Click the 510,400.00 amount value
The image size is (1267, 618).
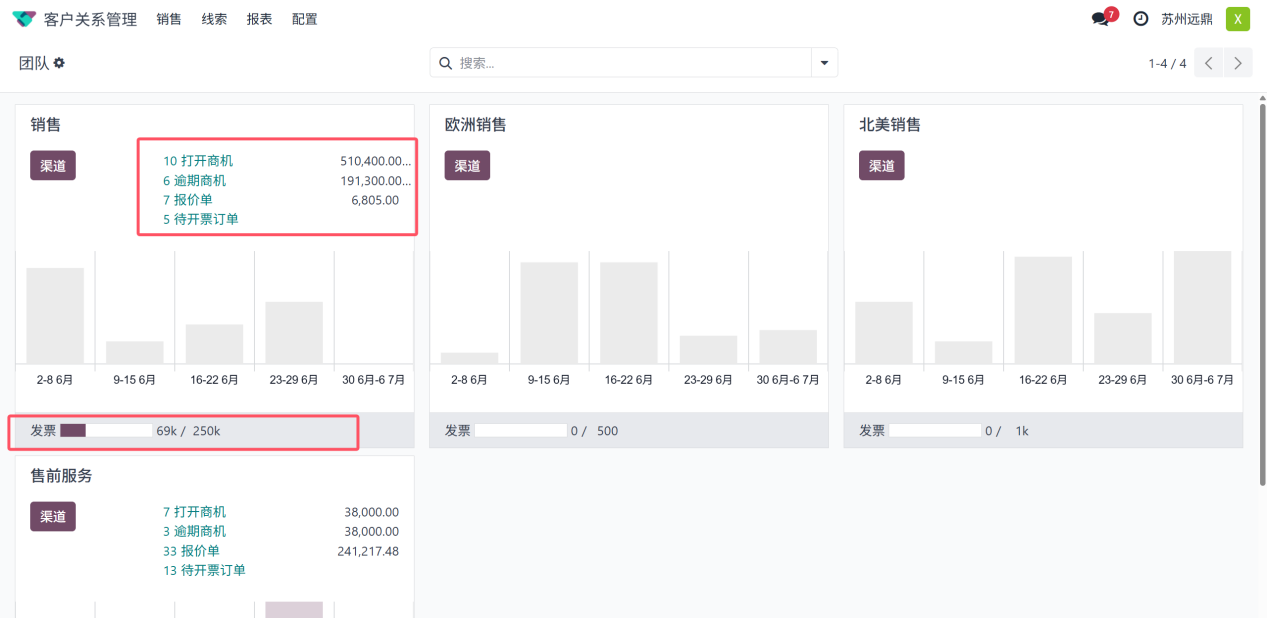pos(375,161)
